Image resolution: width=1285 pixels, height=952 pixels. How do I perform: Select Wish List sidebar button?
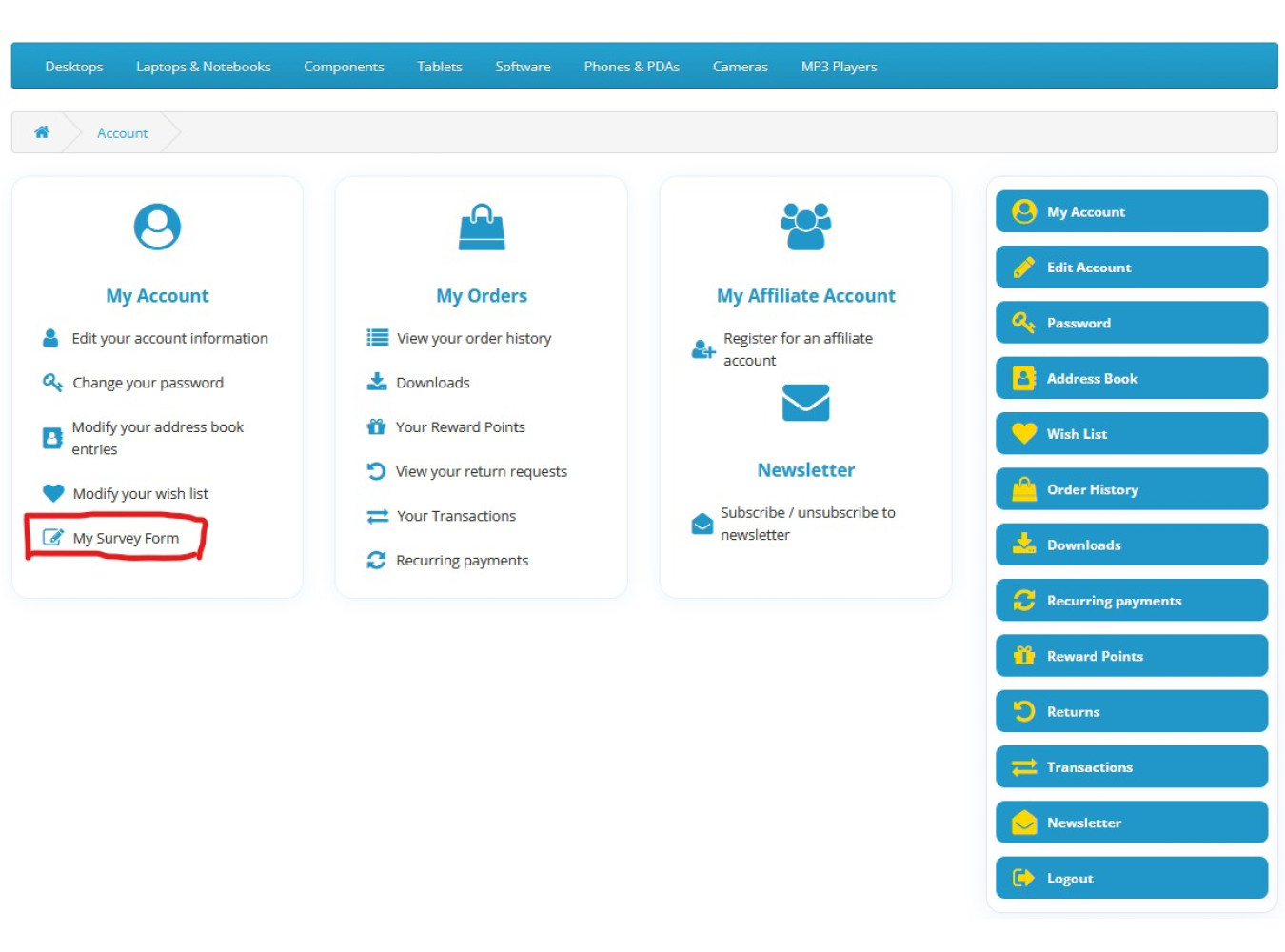click(1131, 433)
